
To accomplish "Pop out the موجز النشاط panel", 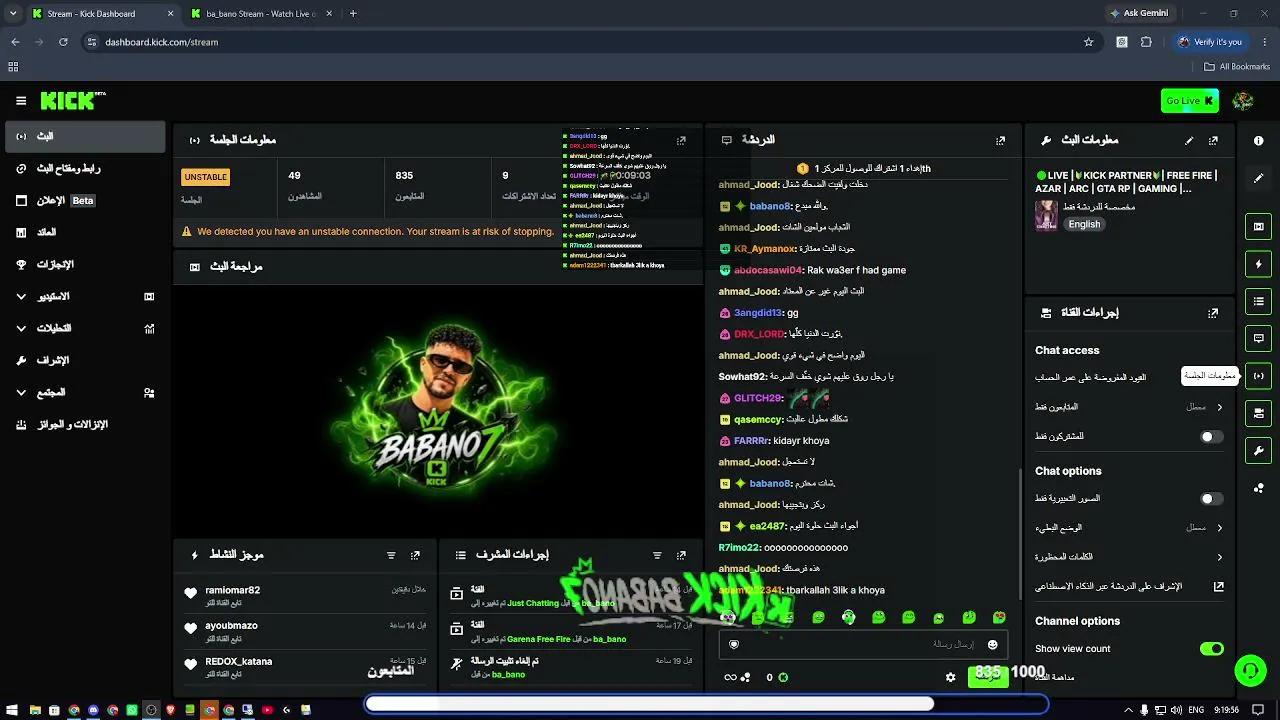I will 415,555.
